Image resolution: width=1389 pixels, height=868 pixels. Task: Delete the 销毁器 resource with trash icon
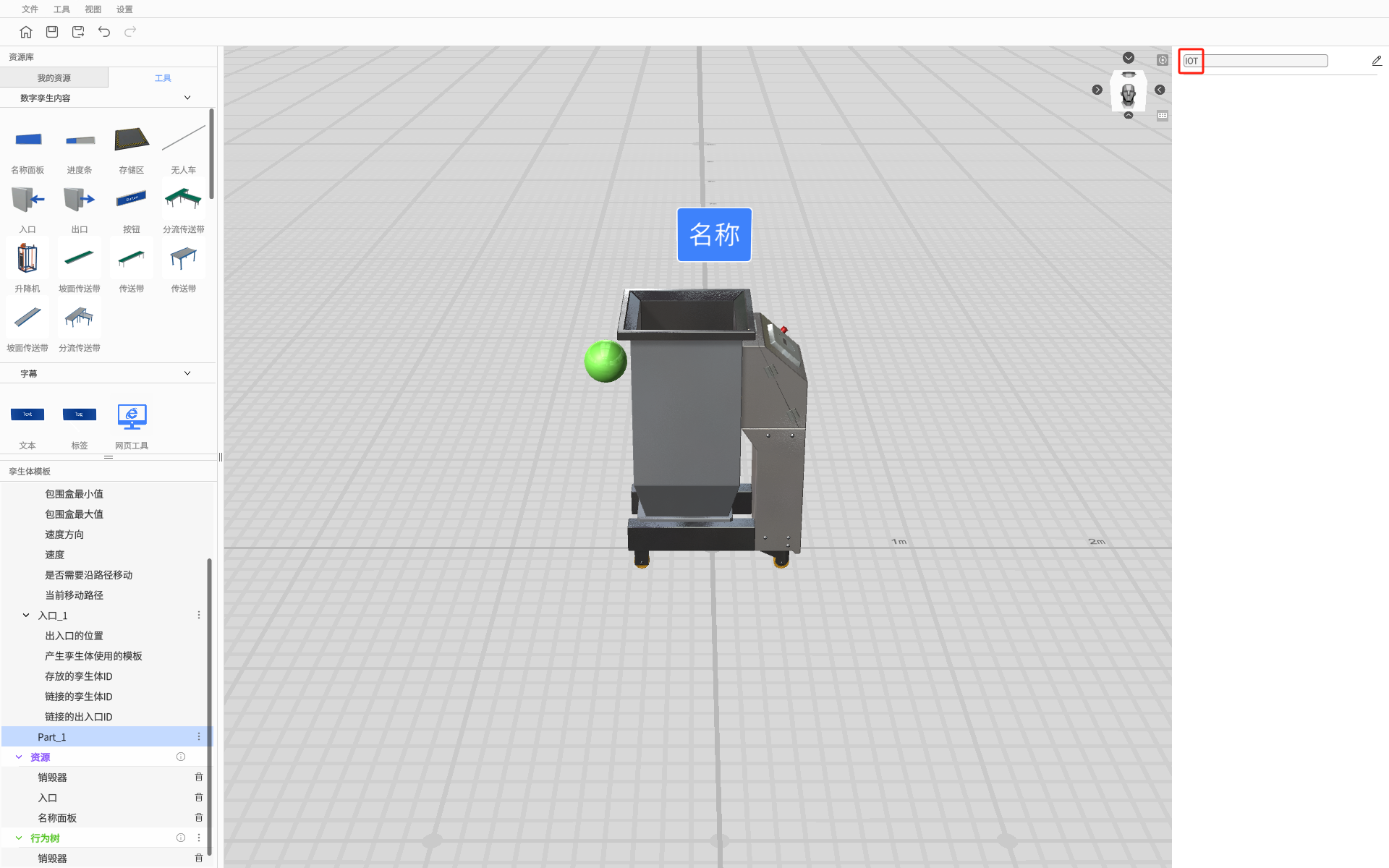[x=199, y=777]
